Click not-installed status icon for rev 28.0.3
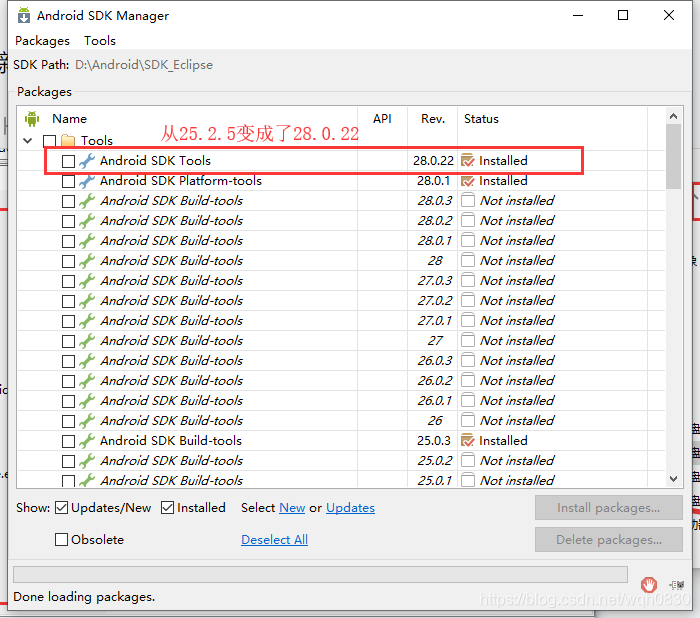 (467, 200)
